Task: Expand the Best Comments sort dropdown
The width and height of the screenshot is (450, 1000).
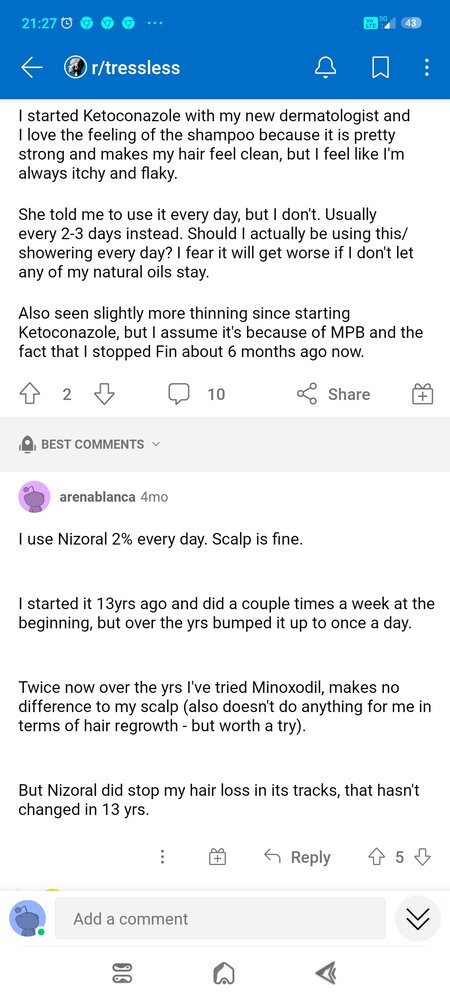Action: (89, 445)
